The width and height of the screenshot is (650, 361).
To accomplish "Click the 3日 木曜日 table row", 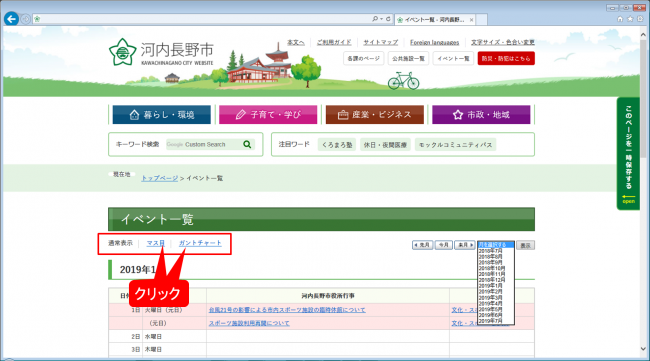I will coord(321,349).
